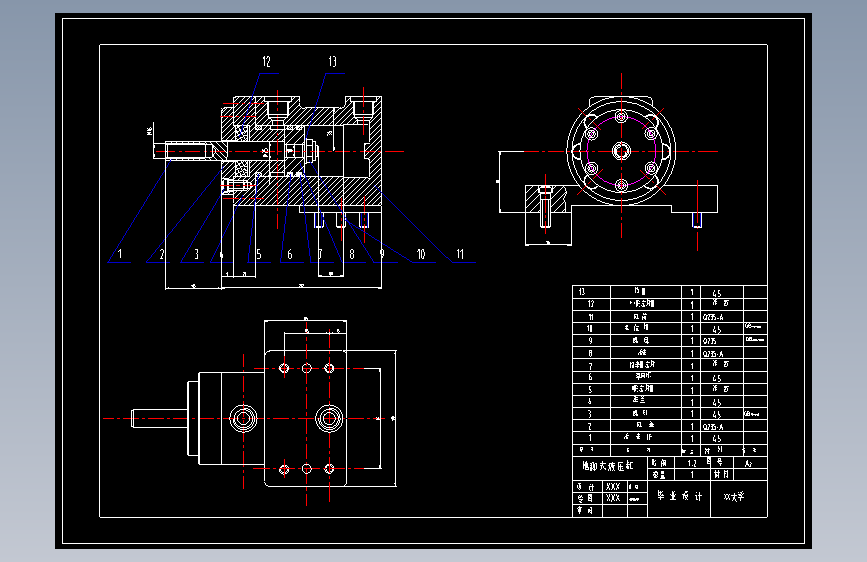Click callout number 10 under the section view
The image size is (867, 562).
[421, 254]
